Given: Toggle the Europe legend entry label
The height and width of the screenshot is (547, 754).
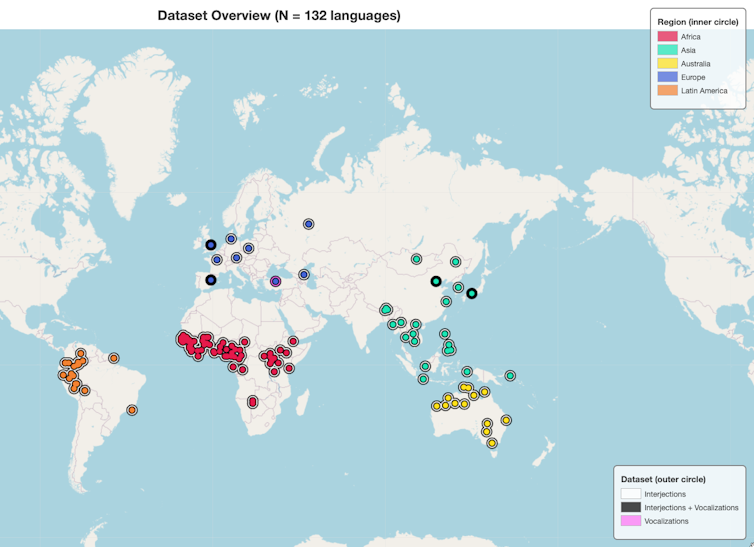Looking at the screenshot, I should coord(693,77).
